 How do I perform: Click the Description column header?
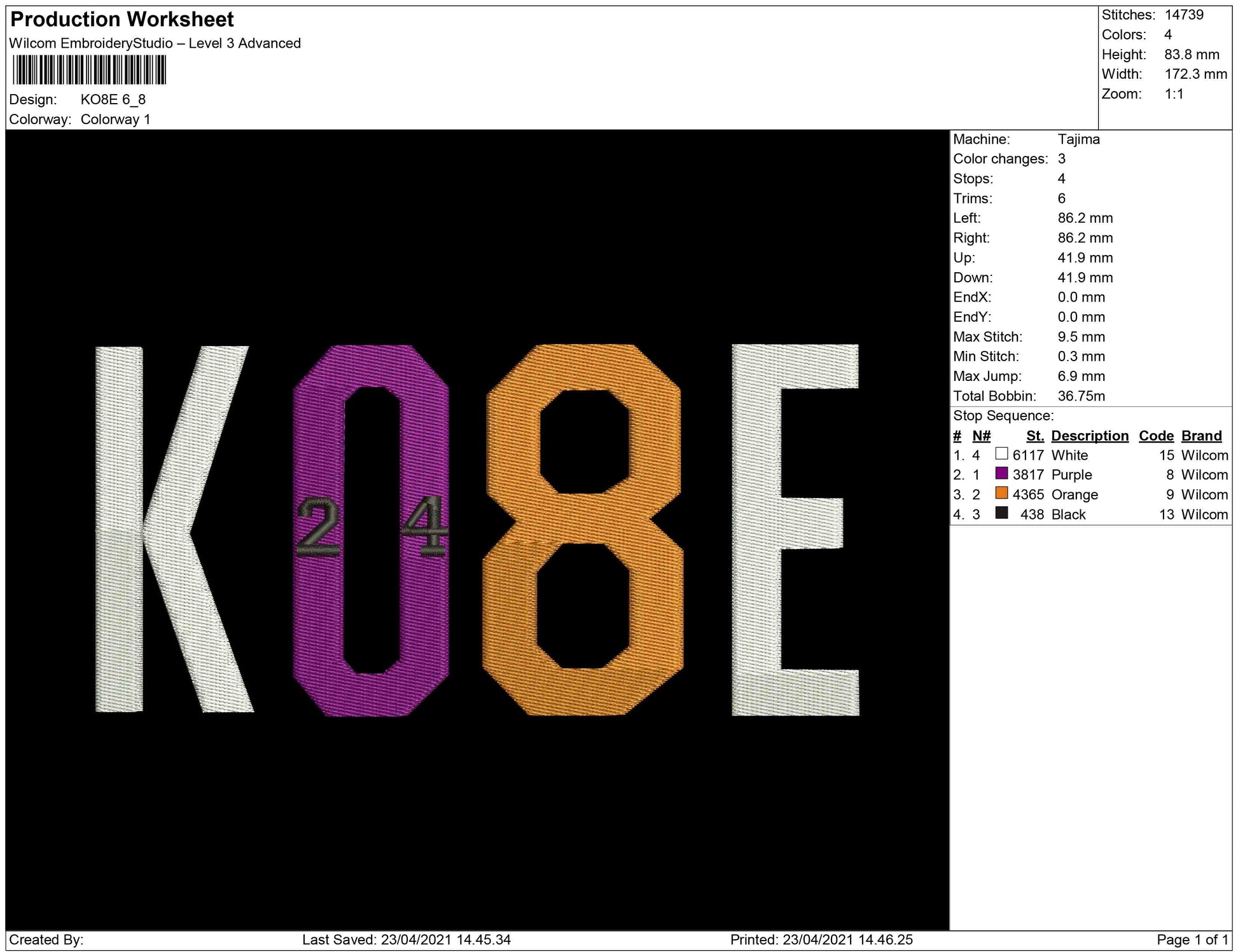pyautogui.click(x=1089, y=436)
